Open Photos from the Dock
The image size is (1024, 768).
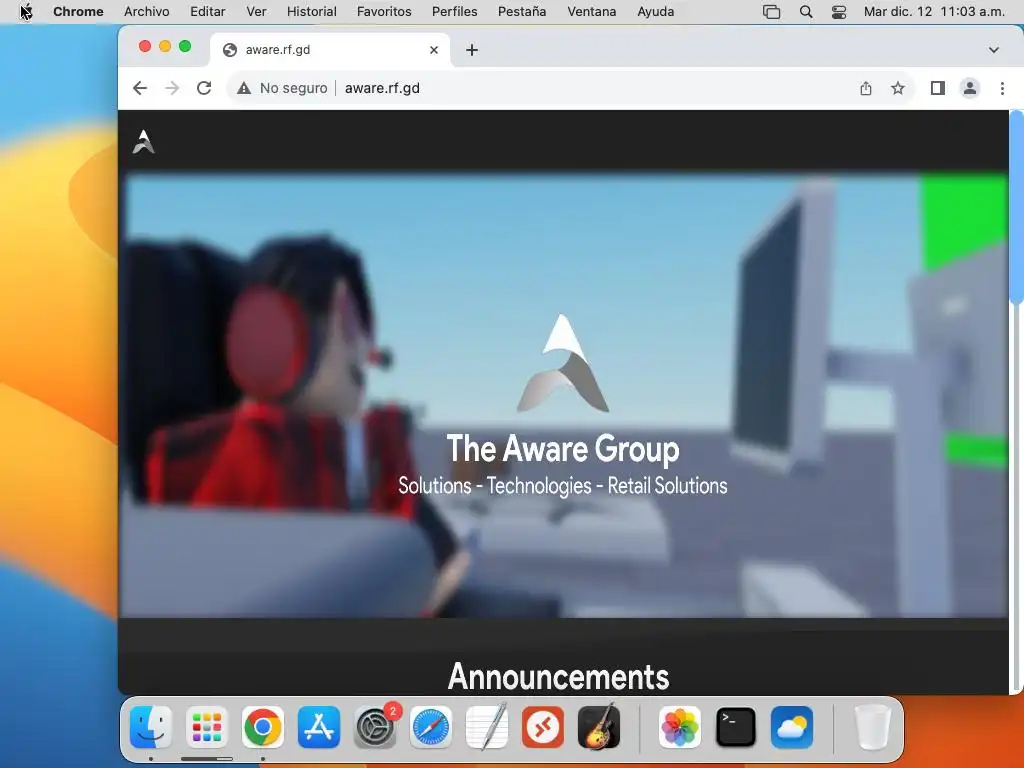[679, 727]
